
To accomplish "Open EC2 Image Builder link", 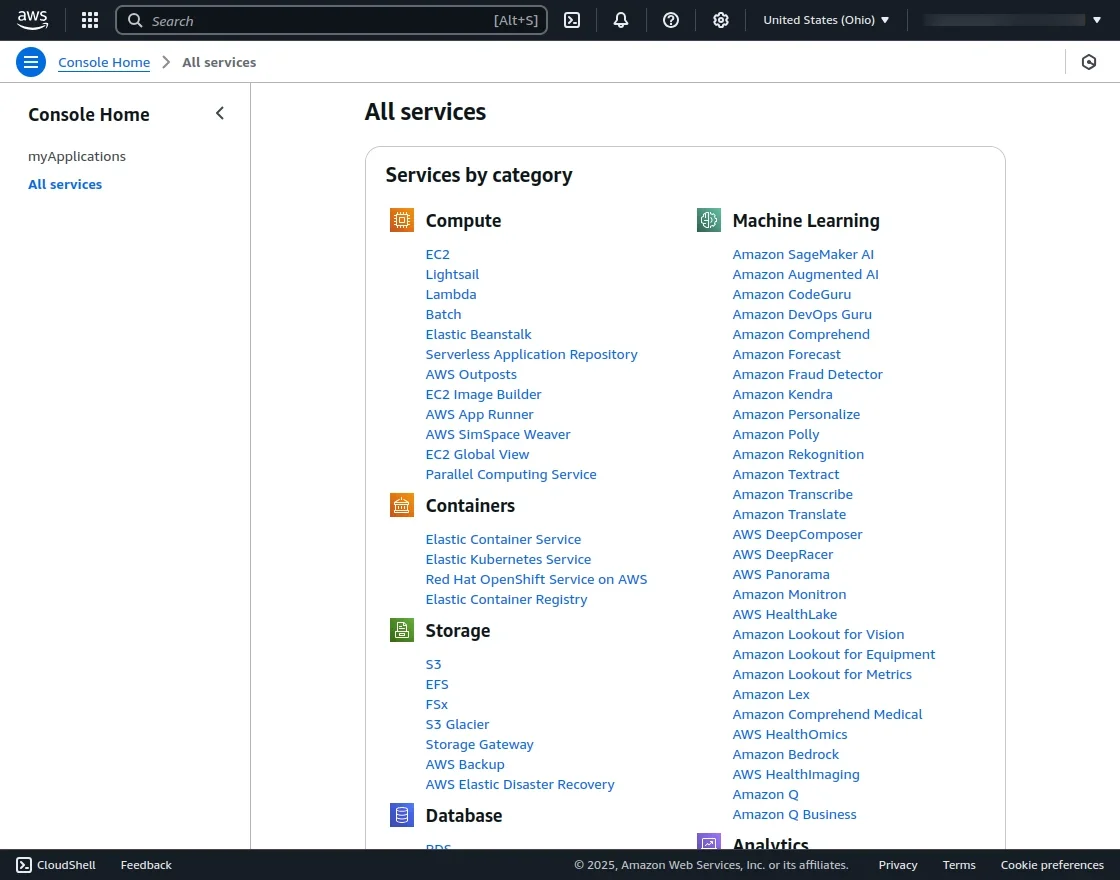I will 484,394.
